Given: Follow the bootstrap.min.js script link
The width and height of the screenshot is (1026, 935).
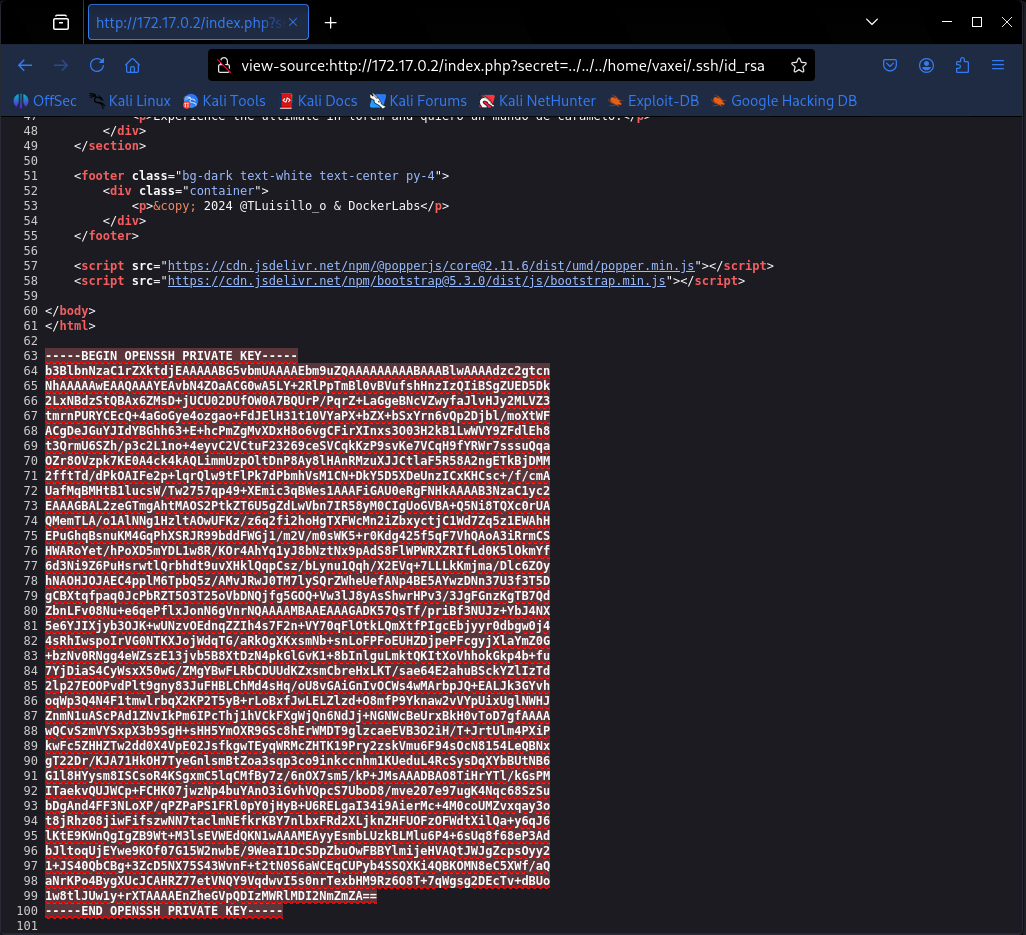Looking at the screenshot, I should coord(417,281).
